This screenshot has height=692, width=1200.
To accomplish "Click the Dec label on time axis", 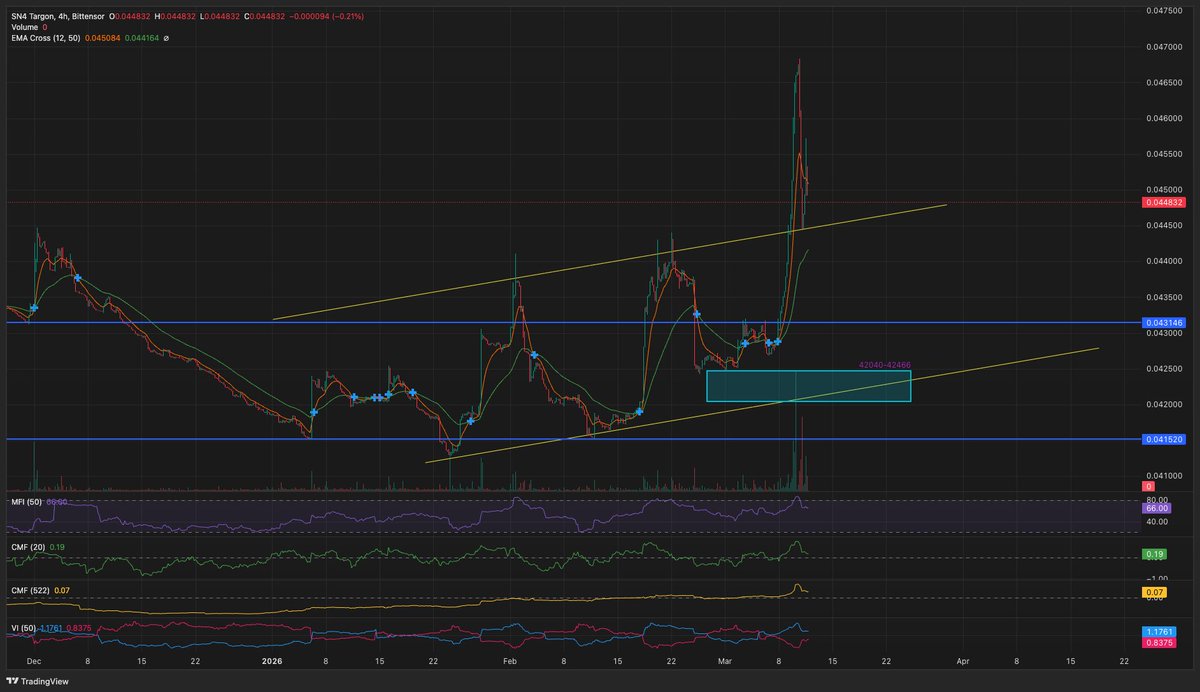I will click(x=35, y=661).
